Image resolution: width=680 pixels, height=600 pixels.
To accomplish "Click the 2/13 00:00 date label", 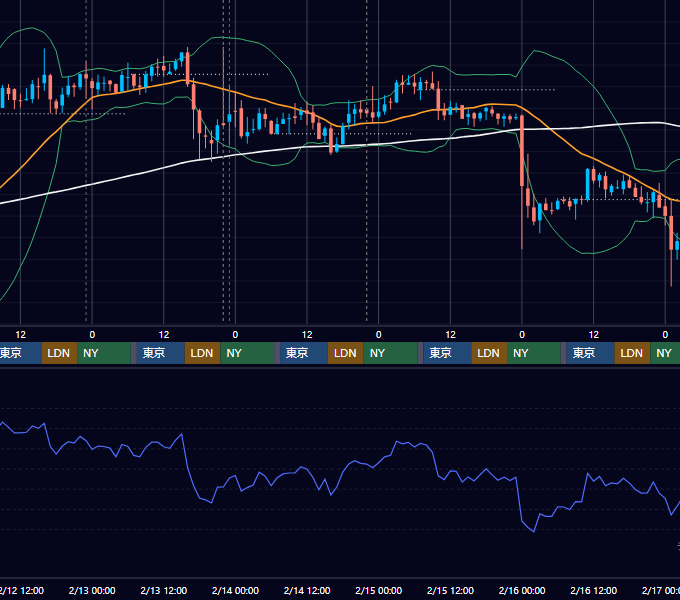I will point(92,590).
